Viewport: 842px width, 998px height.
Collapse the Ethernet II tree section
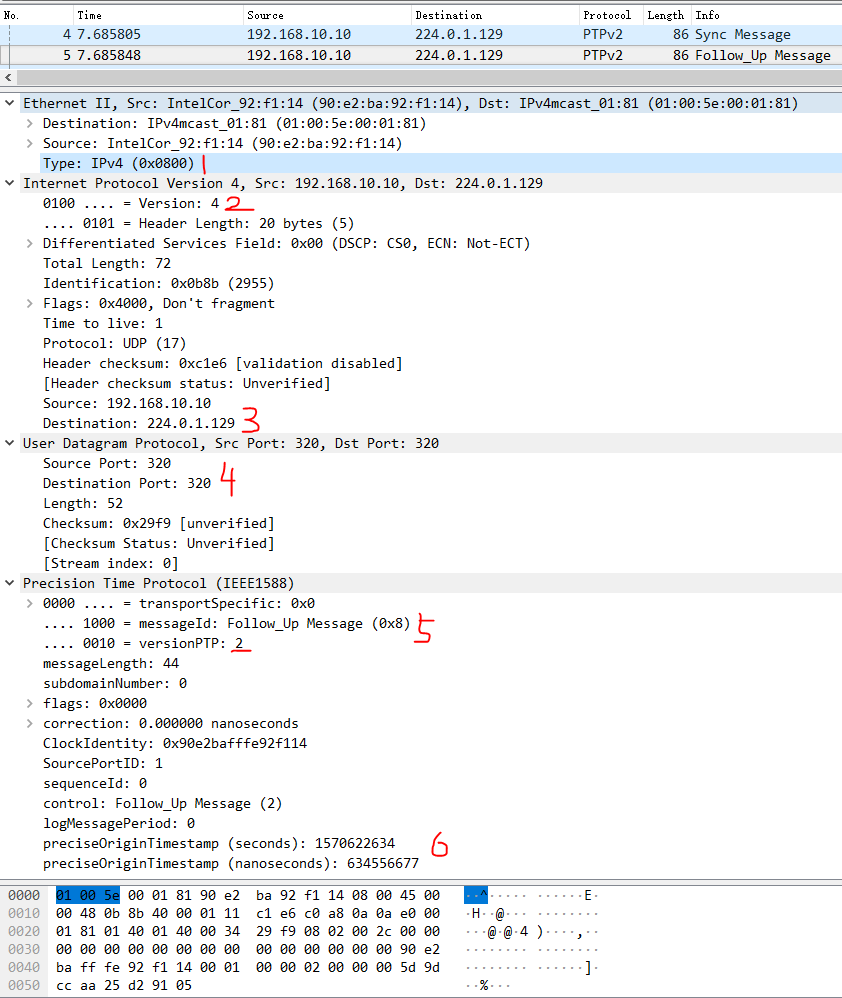pyautogui.click(x=10, y=103)
